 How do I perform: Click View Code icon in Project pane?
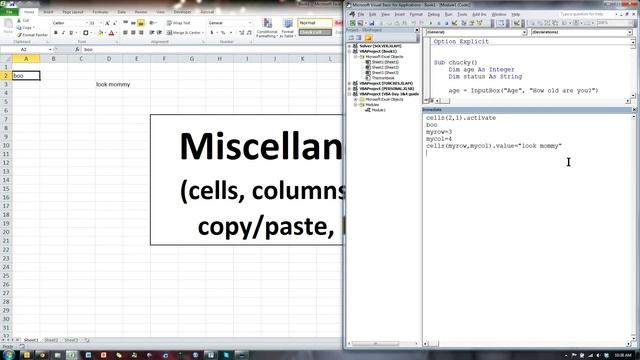(x=351, y=38)
